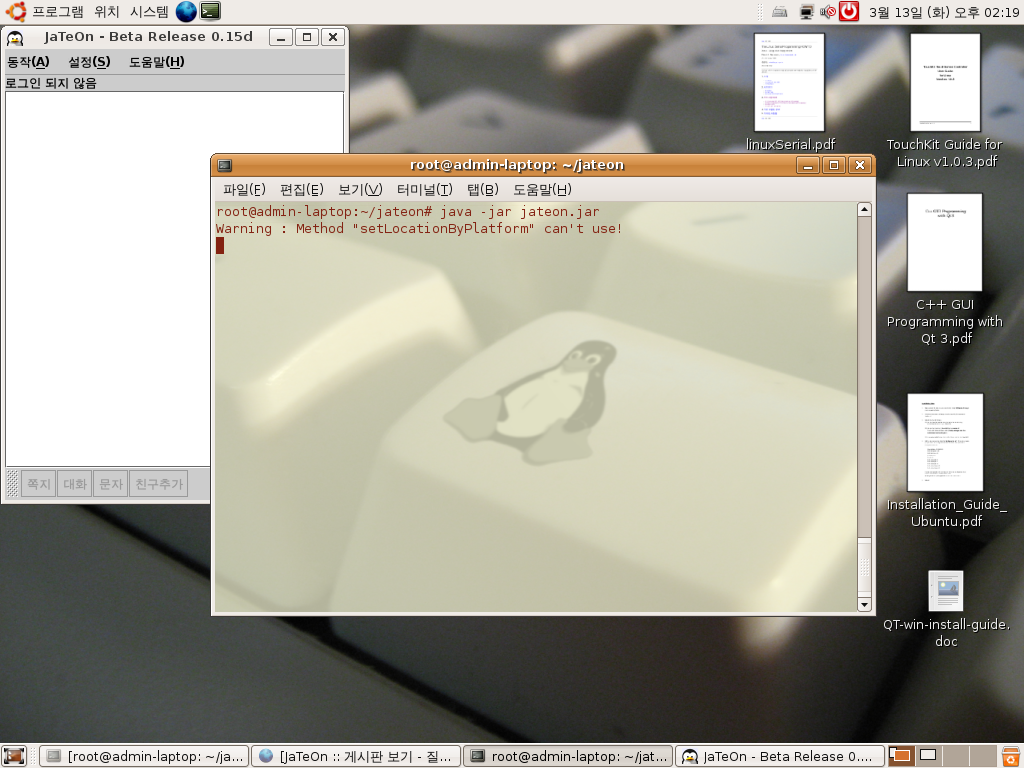Click the JaTeOn penguin icon in title bar
Viewport: 1024px width, 768px height.
coord(15,38)
